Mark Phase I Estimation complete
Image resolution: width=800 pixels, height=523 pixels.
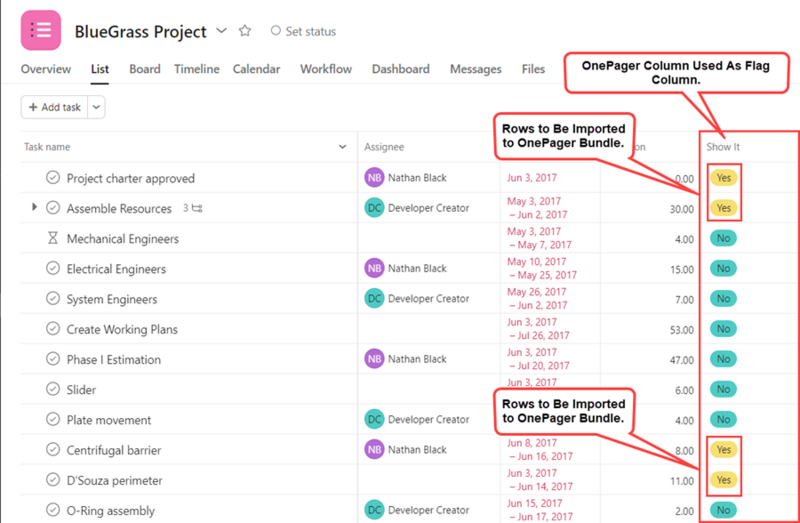[53, 359]
